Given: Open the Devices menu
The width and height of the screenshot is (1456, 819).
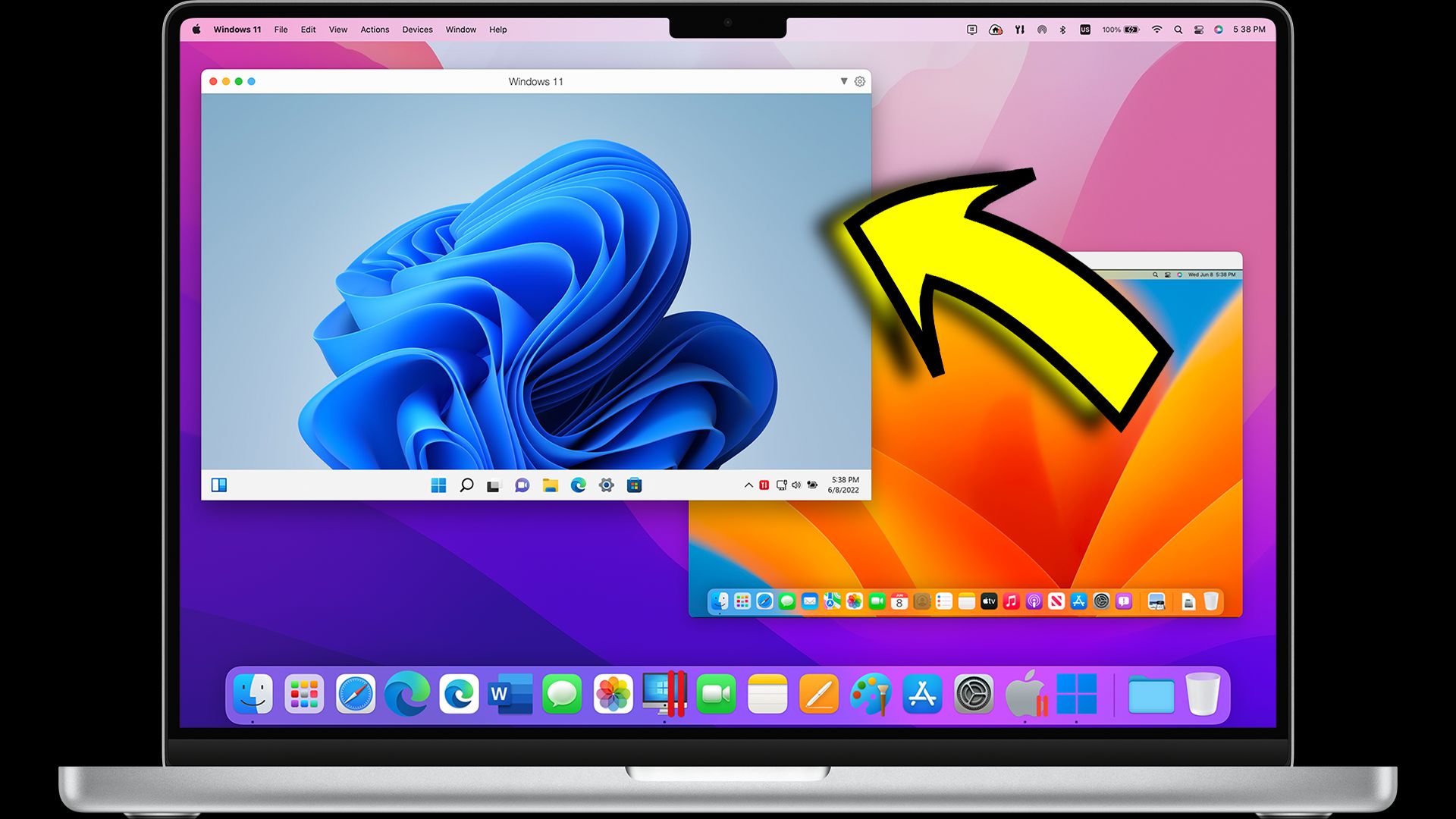Looking at the screenshot, I should coord(417,30).
